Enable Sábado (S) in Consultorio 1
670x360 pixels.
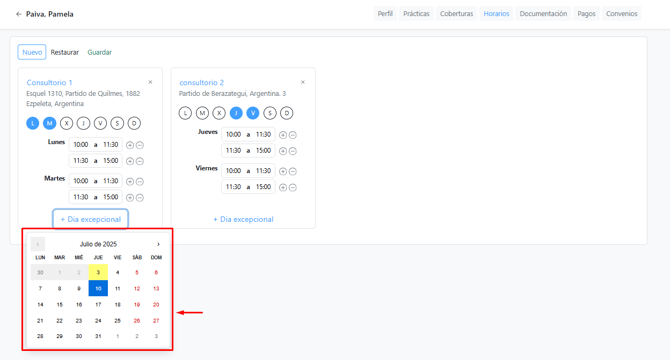[117, 123]
